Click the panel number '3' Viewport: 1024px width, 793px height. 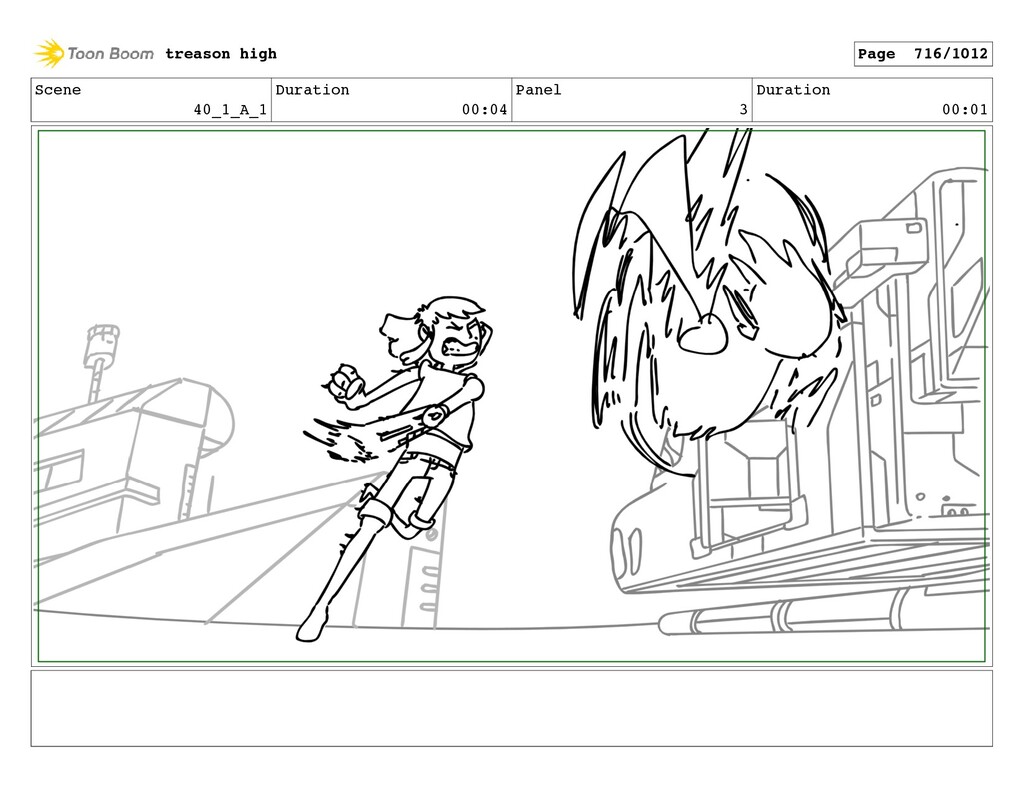pyautogui.click(x=743, y=110)
